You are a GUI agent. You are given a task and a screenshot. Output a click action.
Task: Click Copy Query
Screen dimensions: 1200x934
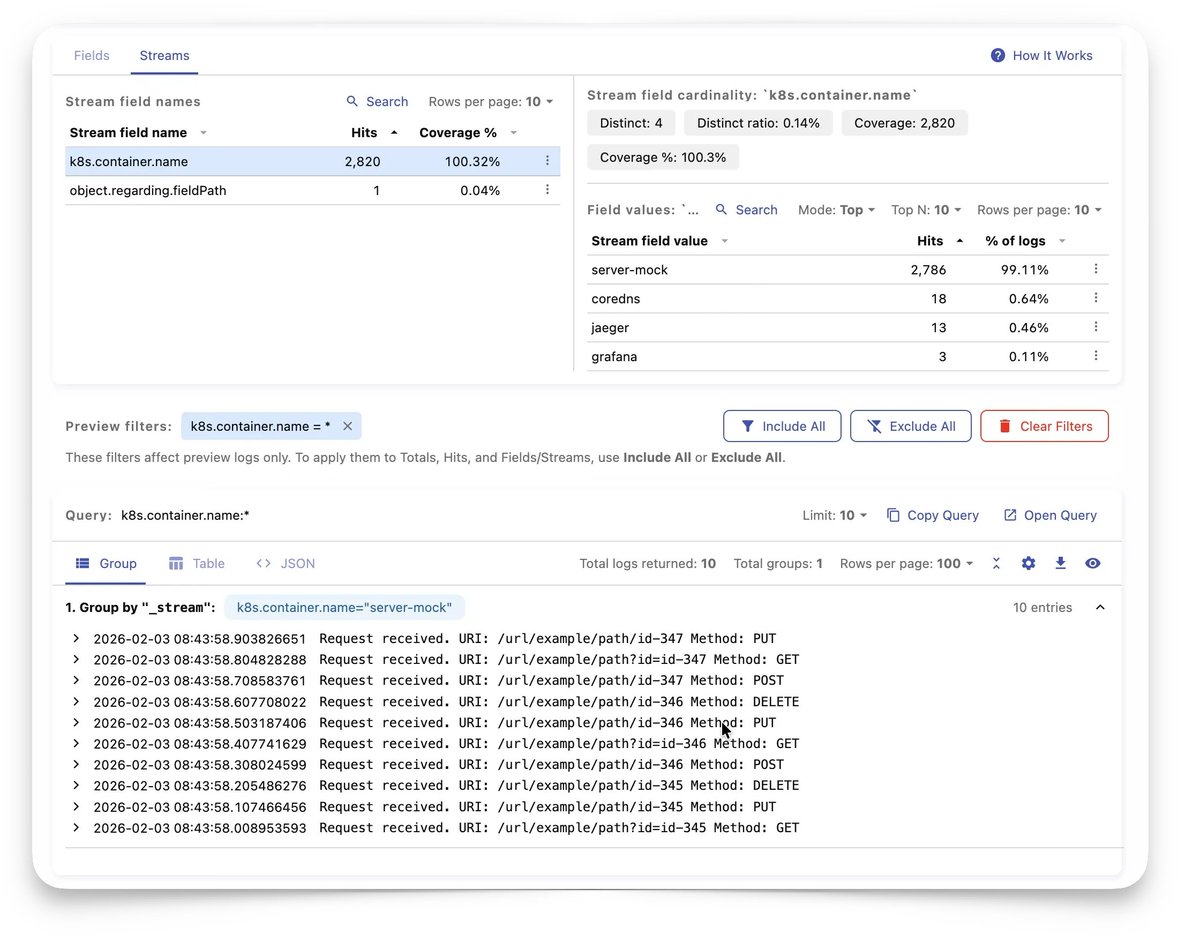(x=932, y=515)
